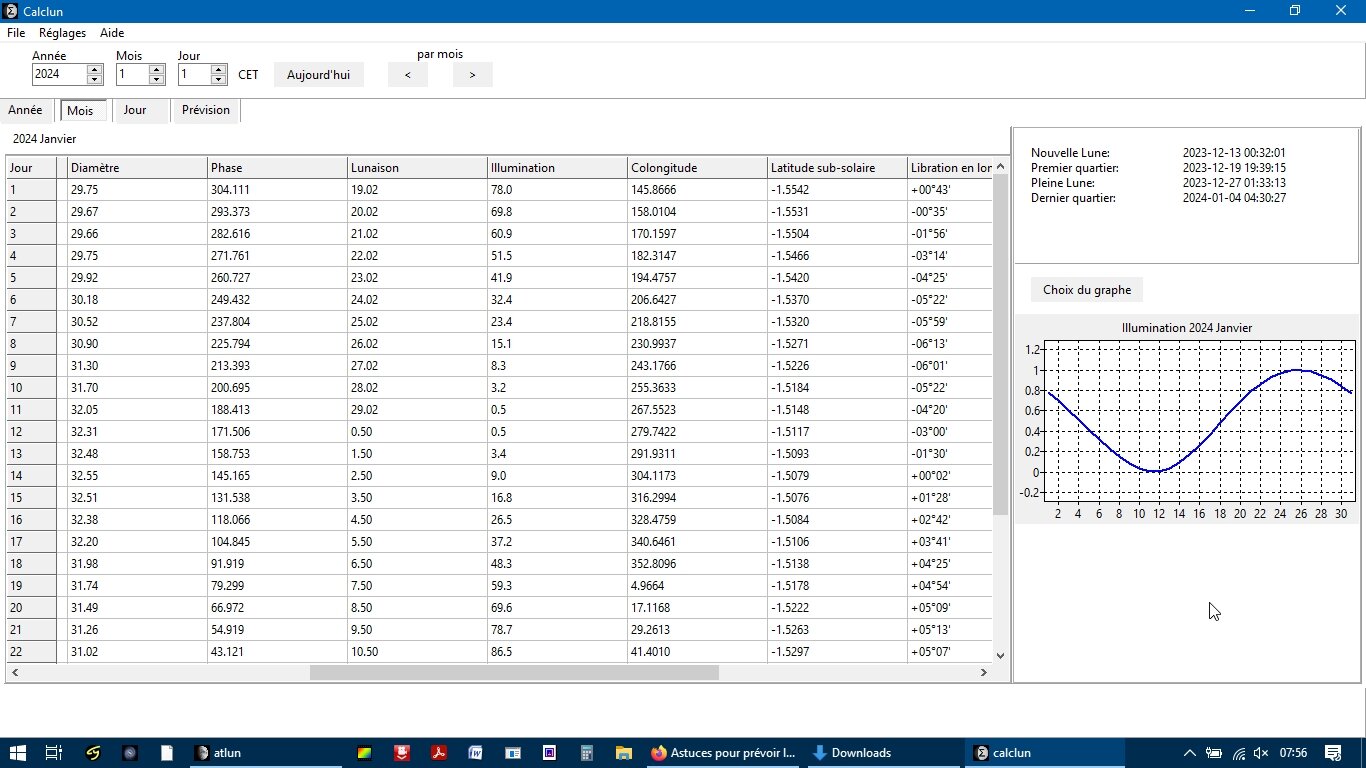Open Adobe Acrobat from the taskbar

click(438, 753)
